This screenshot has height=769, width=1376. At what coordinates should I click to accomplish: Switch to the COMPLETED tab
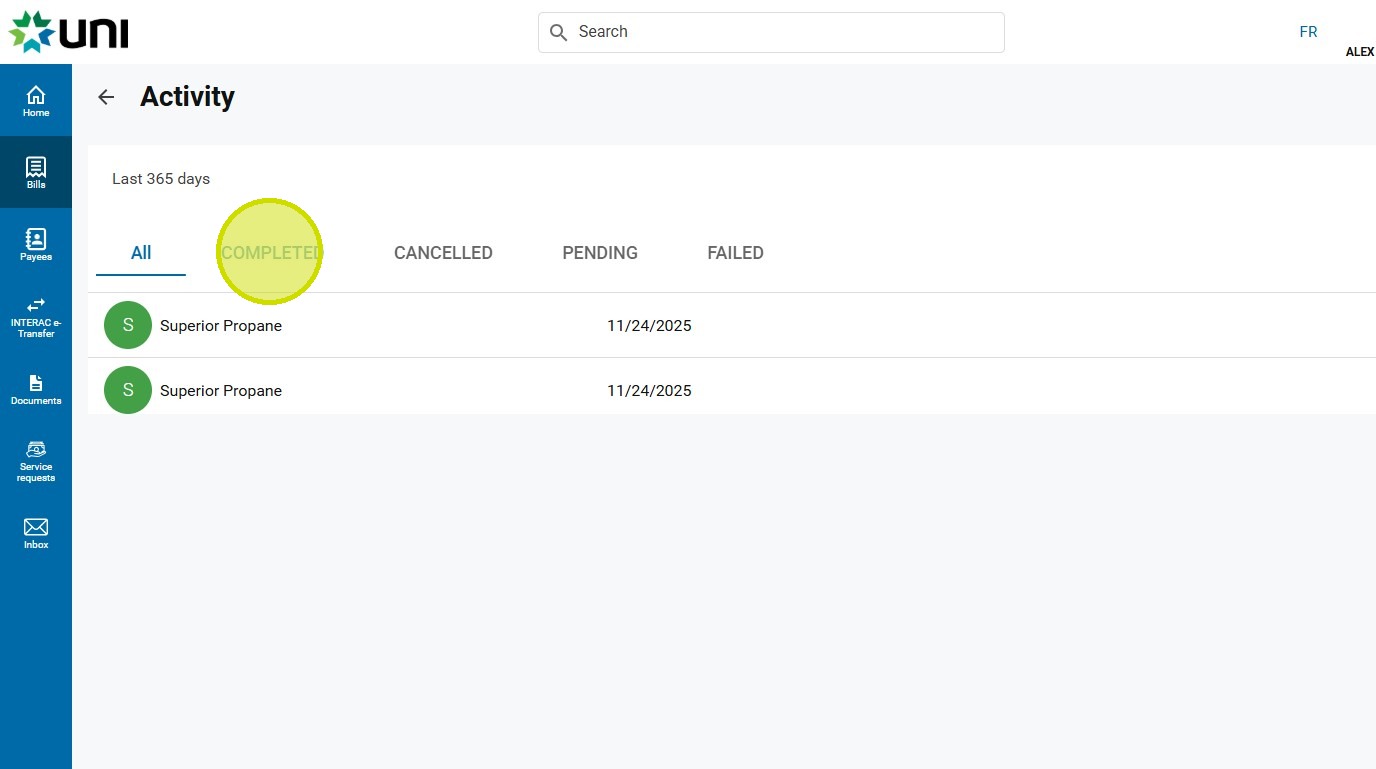point(271,253)
